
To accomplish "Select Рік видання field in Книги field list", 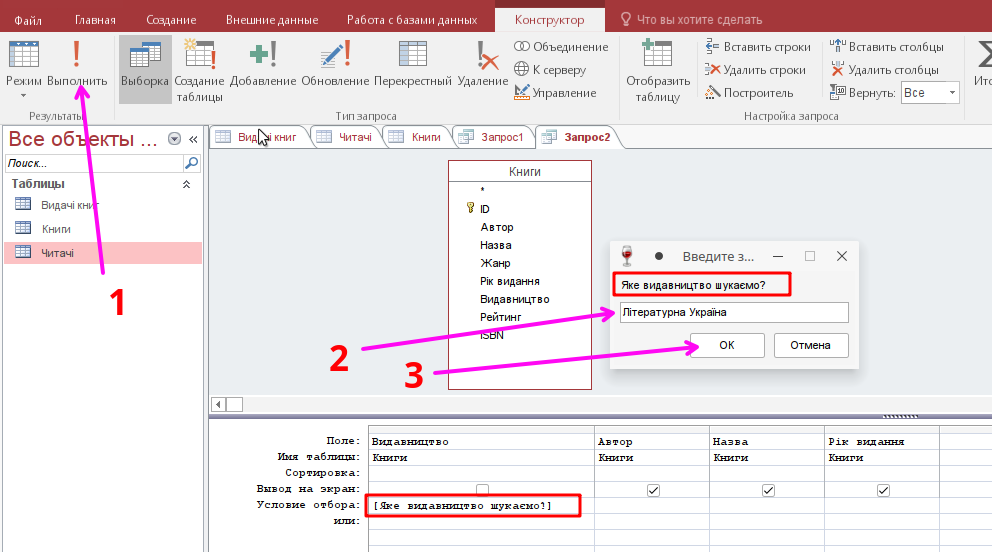I will 509,281.
